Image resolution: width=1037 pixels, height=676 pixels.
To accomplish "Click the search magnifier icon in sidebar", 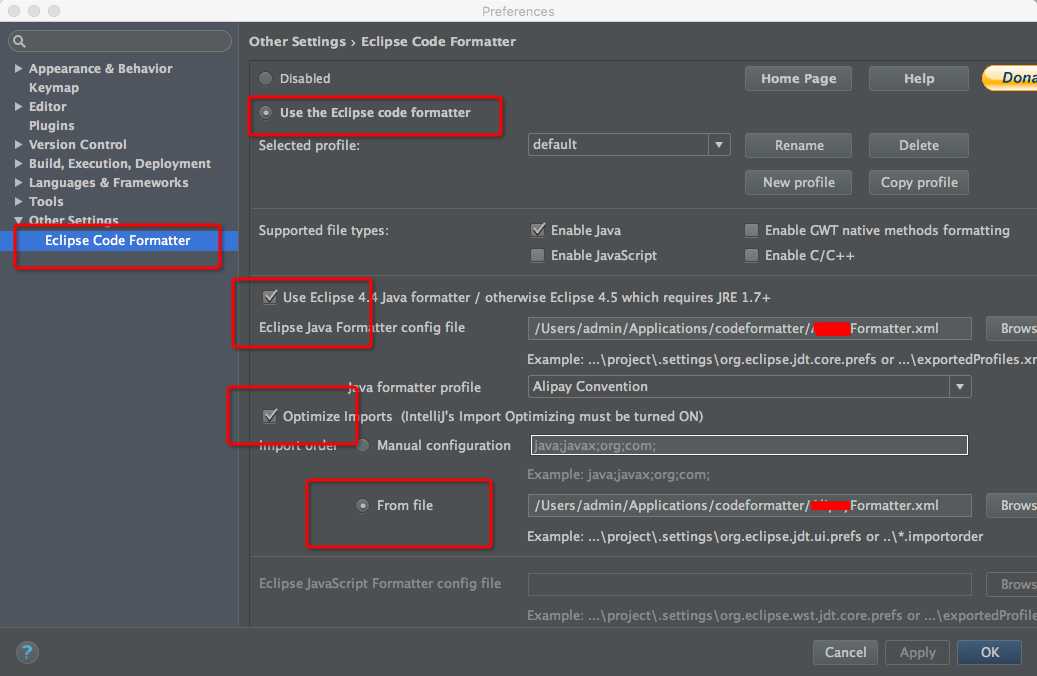I will pyautogui.click(x=19, y=41).
